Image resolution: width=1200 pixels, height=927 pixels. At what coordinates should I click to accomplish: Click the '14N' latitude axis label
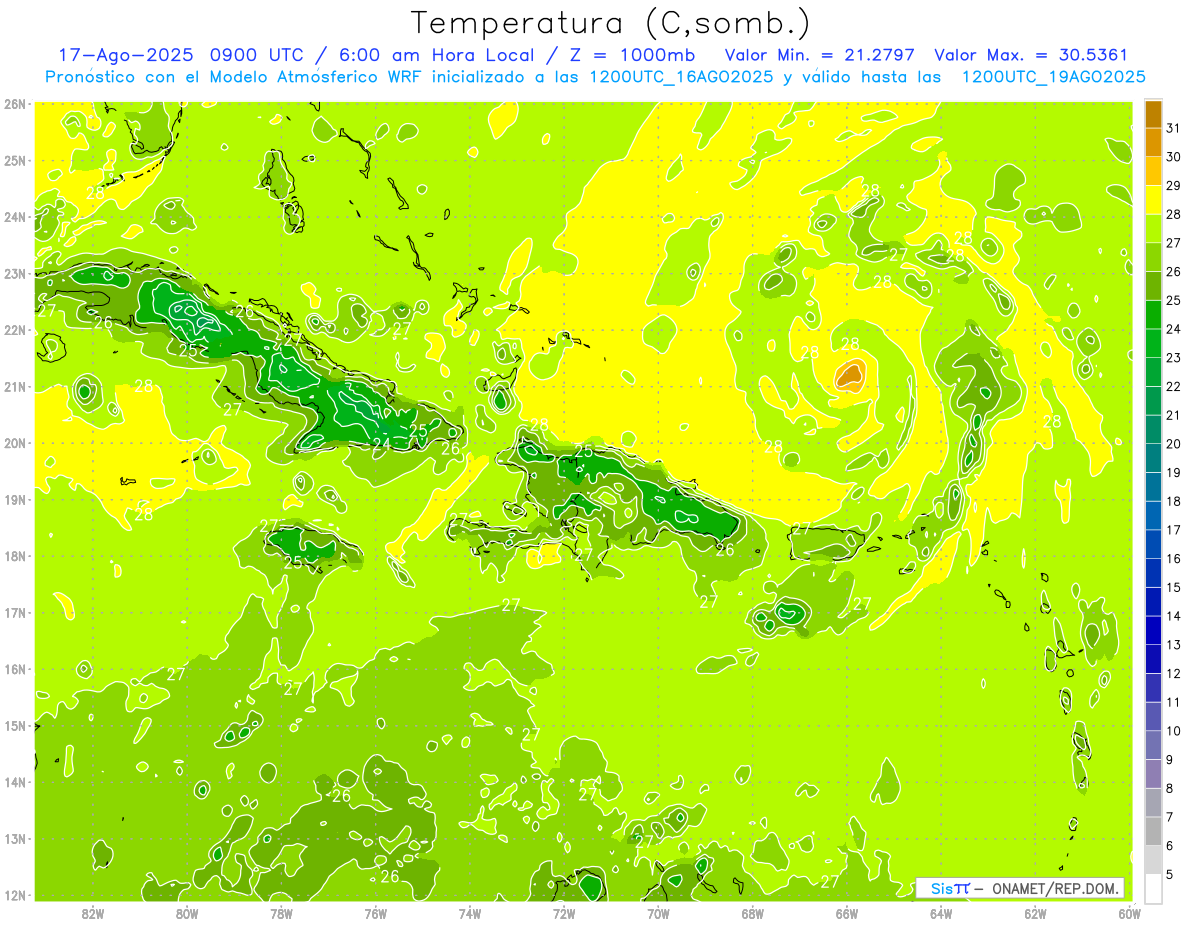(x=14, y=782)
